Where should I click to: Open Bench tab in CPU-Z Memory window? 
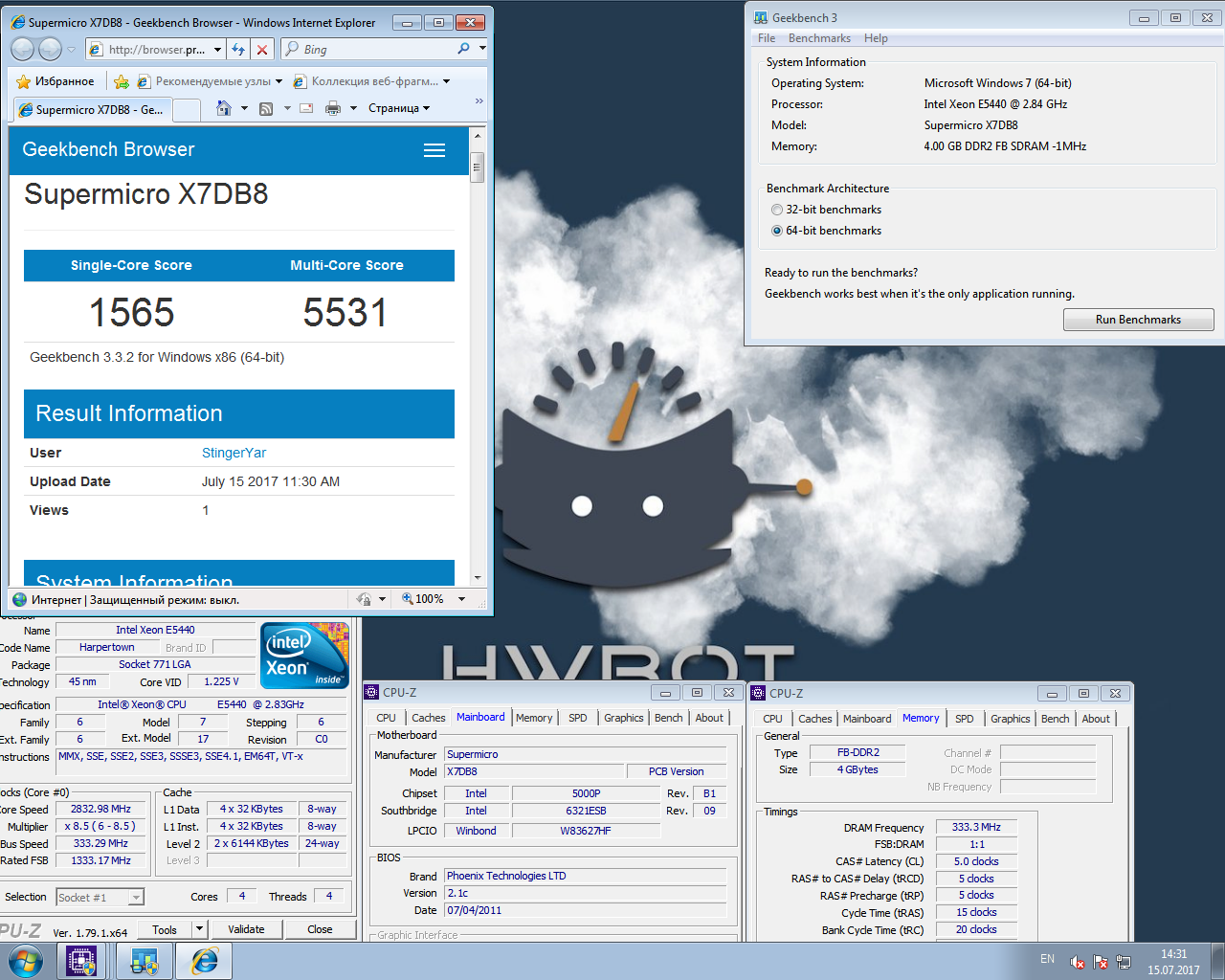click(1055, 719)
